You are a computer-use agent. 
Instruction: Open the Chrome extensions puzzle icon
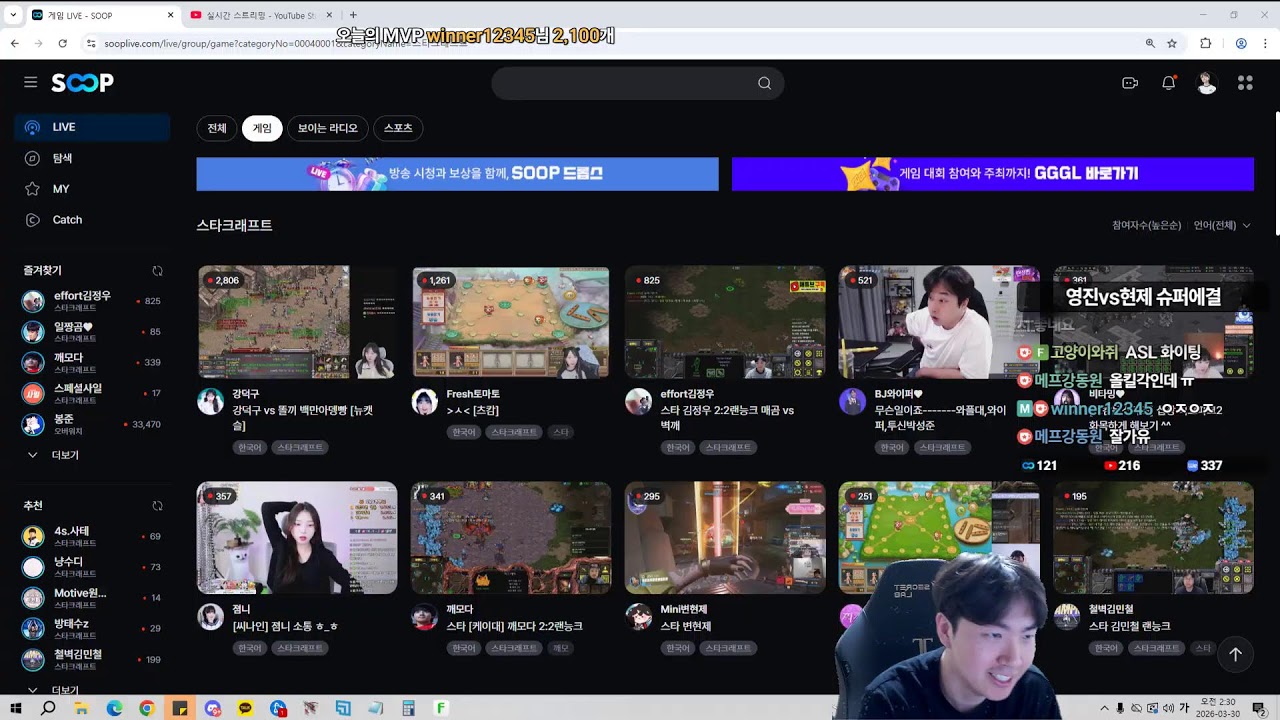point(1206,44)
